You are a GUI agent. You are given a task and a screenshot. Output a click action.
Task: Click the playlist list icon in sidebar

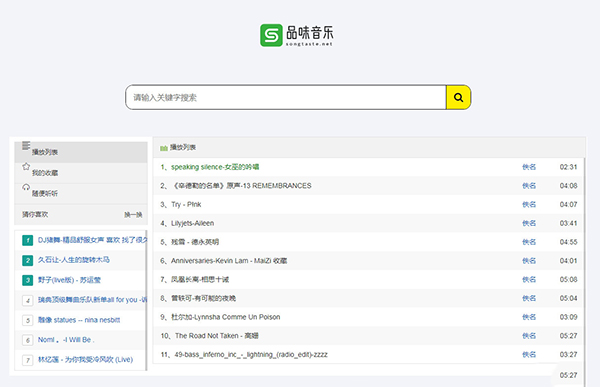tap(26, 145)
